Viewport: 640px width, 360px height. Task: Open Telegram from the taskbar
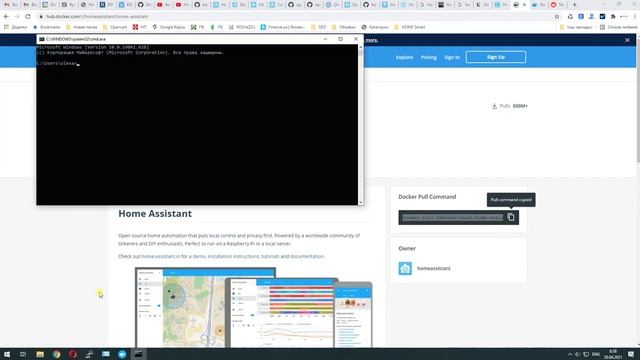coord(122,354)
